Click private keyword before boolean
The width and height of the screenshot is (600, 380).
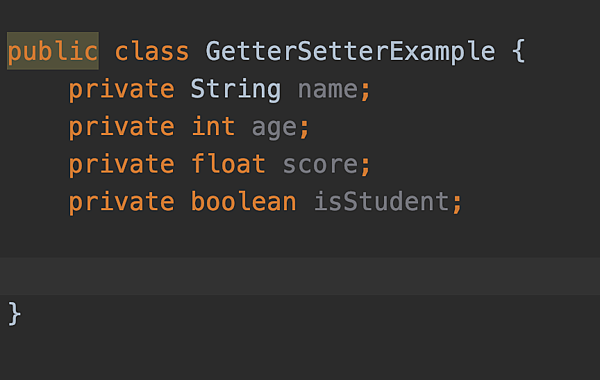121,203
